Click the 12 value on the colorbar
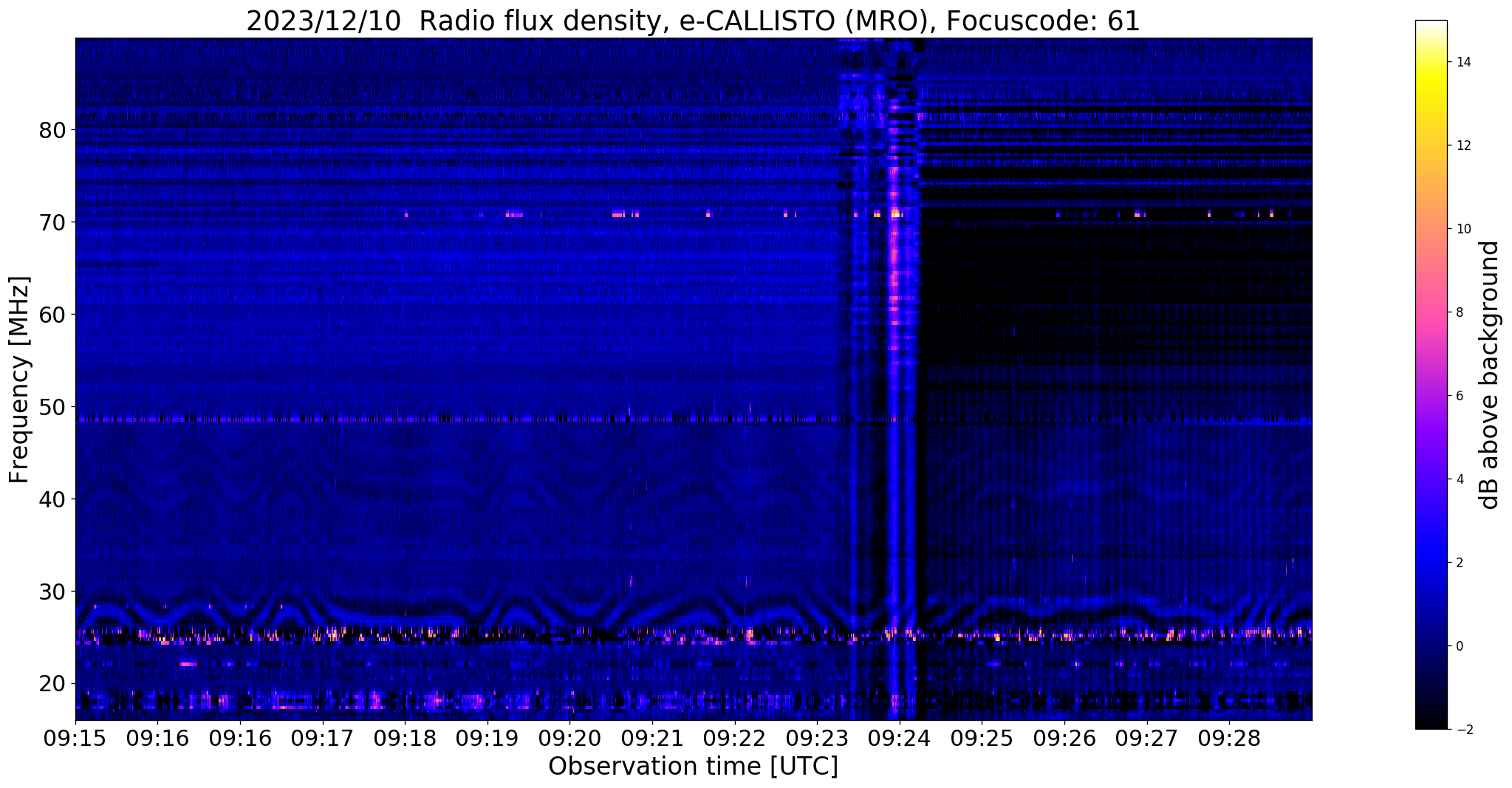The image size is (1512, 788). (x=1463, y=145)
